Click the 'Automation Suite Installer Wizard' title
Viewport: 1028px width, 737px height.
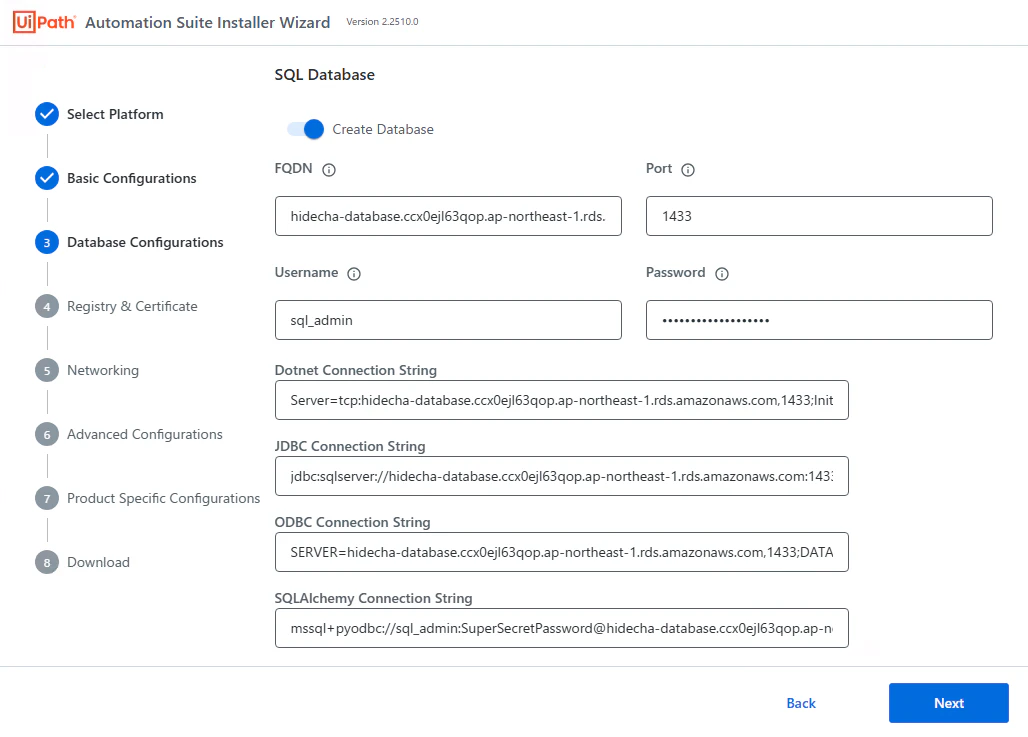click(208, 22)
